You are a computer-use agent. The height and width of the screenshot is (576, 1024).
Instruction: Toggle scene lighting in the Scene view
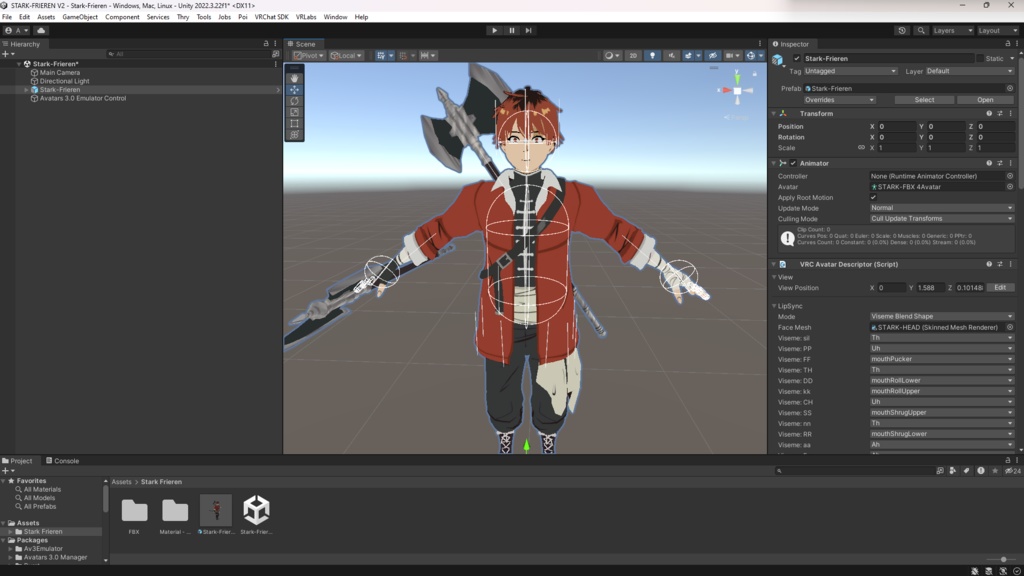coord(653,55)
